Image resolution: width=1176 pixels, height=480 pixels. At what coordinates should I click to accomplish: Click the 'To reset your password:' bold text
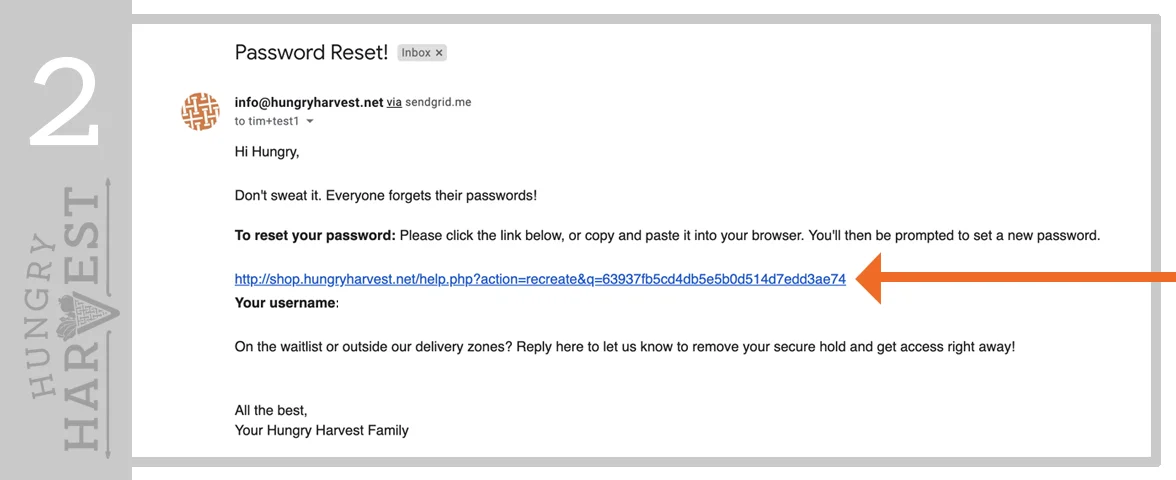coord(315,236)
